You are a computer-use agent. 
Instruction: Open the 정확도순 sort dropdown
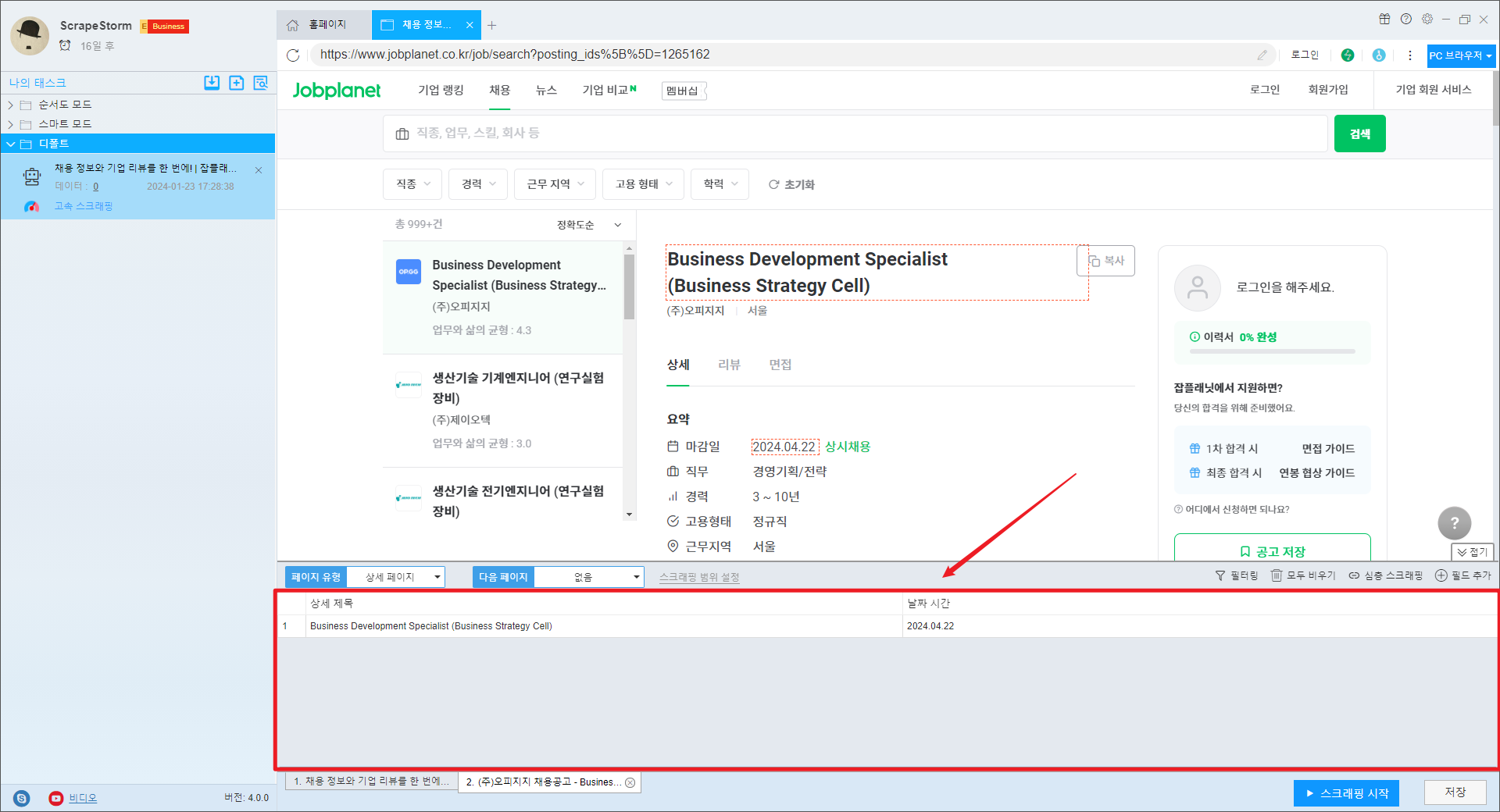point(589,225)
